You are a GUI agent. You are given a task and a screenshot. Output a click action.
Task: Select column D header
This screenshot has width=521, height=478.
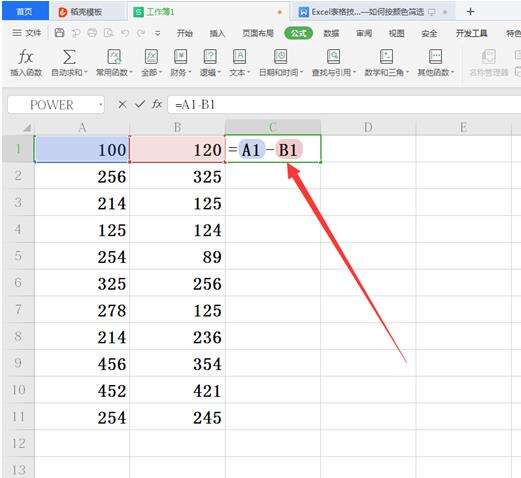tap(368, 127)
